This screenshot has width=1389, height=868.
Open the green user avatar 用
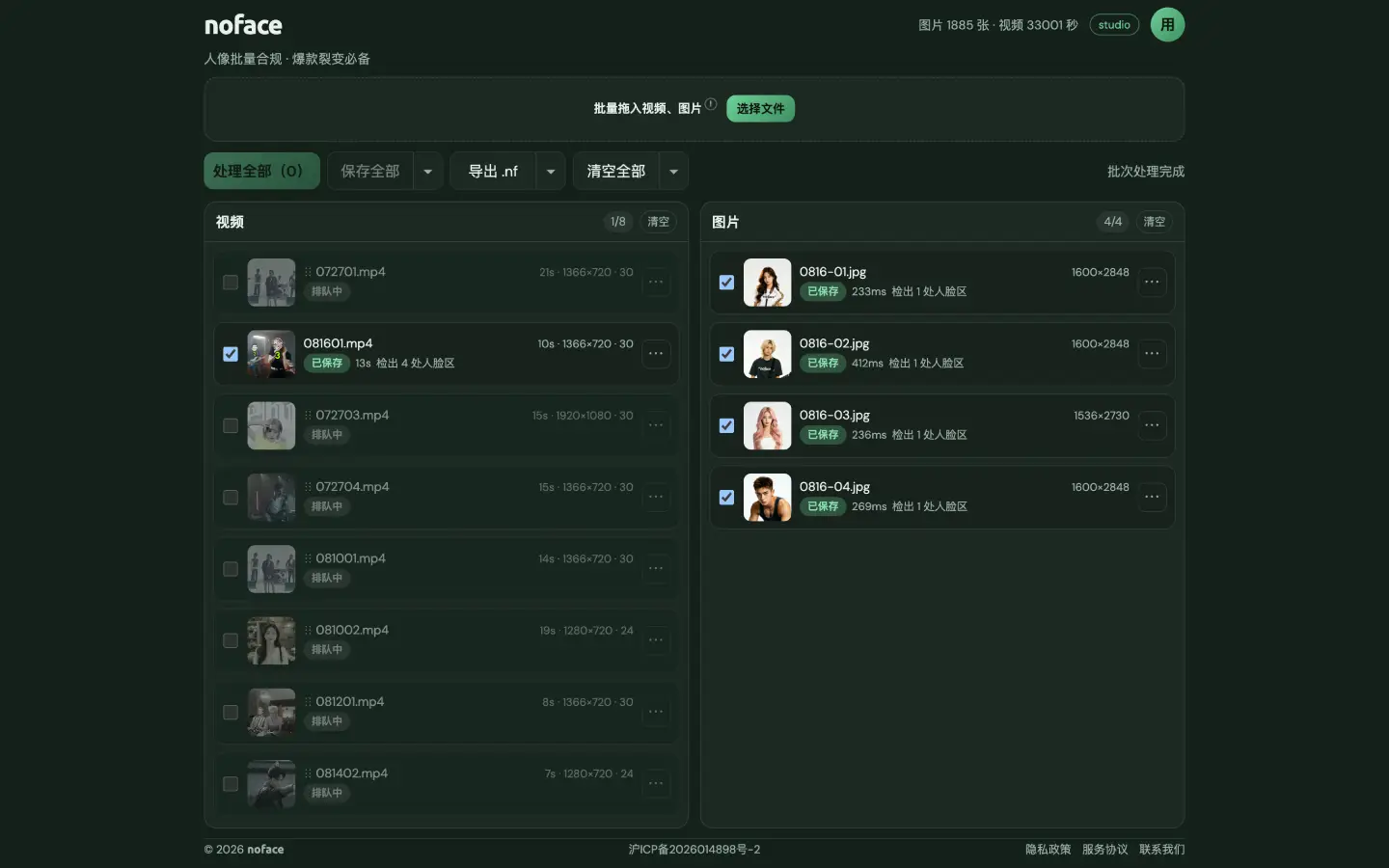point(1167,25)
